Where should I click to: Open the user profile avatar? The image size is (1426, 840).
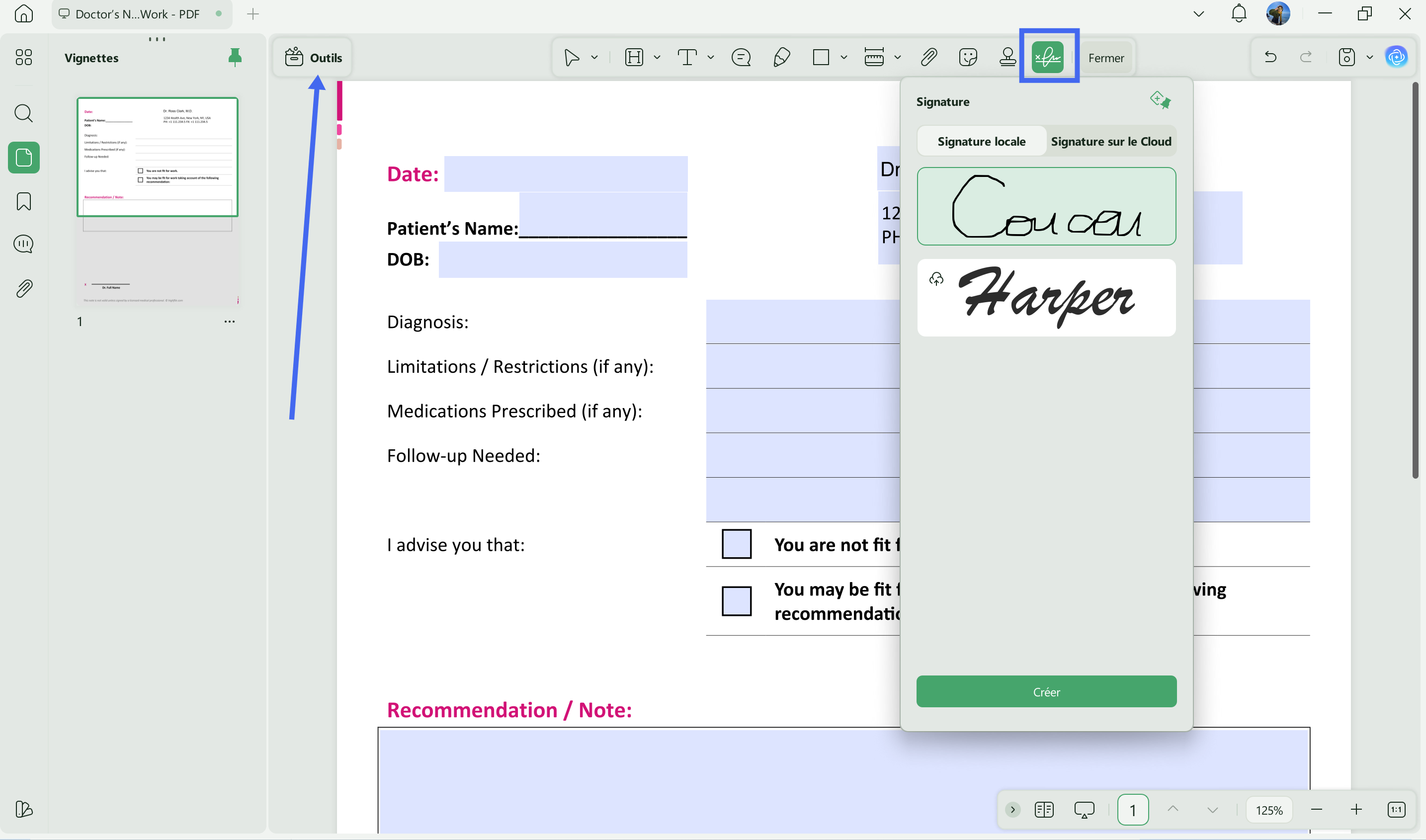(x=1278, y=13)
